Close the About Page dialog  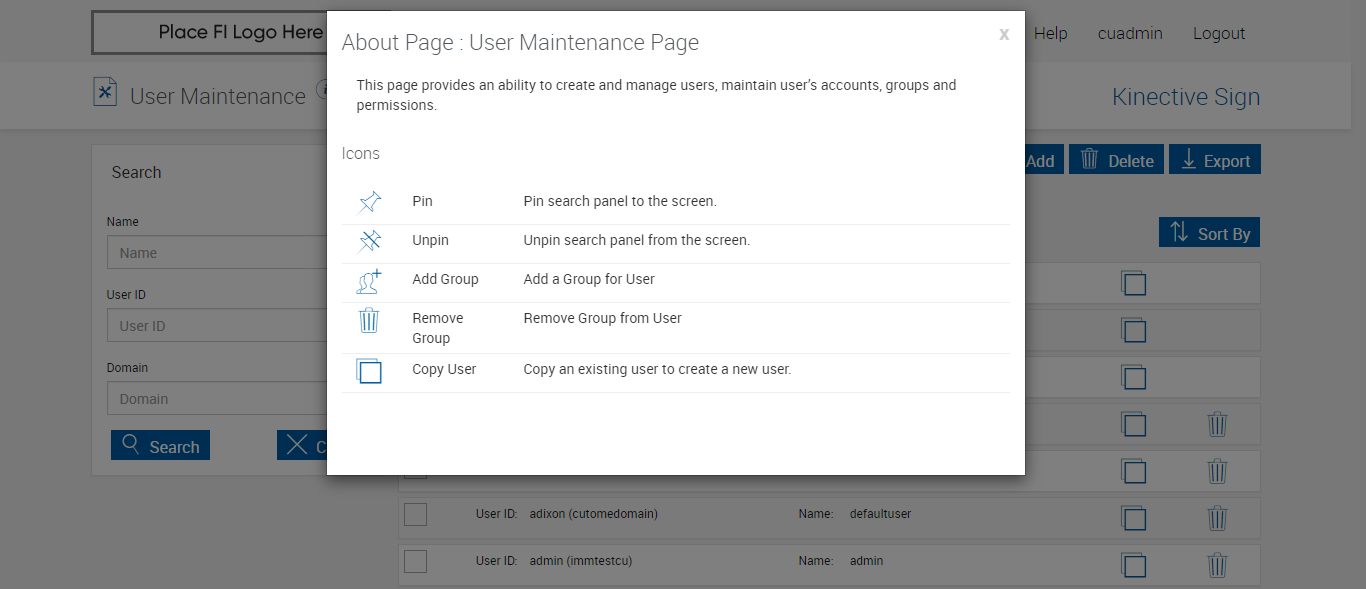point(1004,35)
